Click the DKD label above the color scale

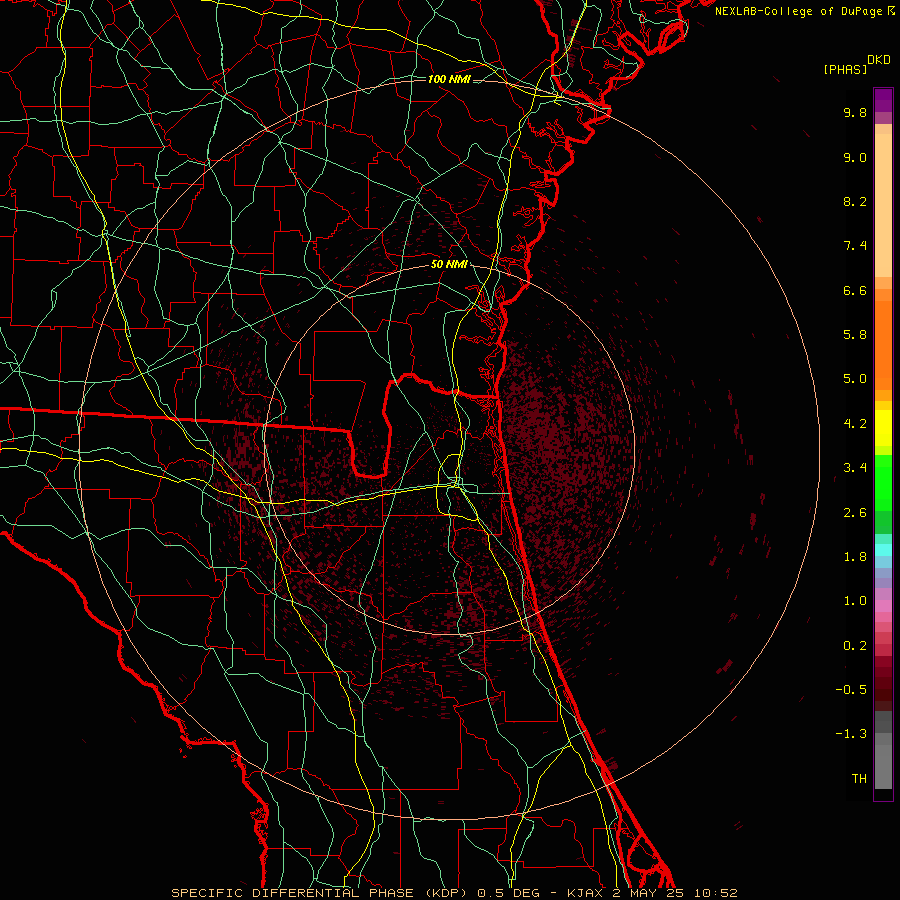pyautogui.click(x=879, y=60)
